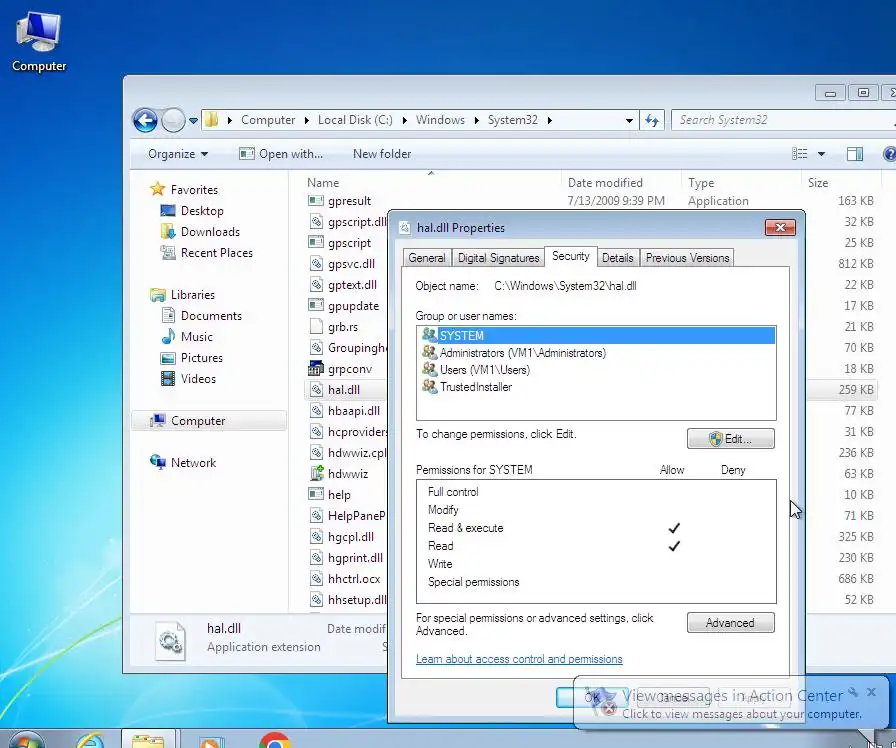Open the Organize menu
896x748 pixels.
178,154
